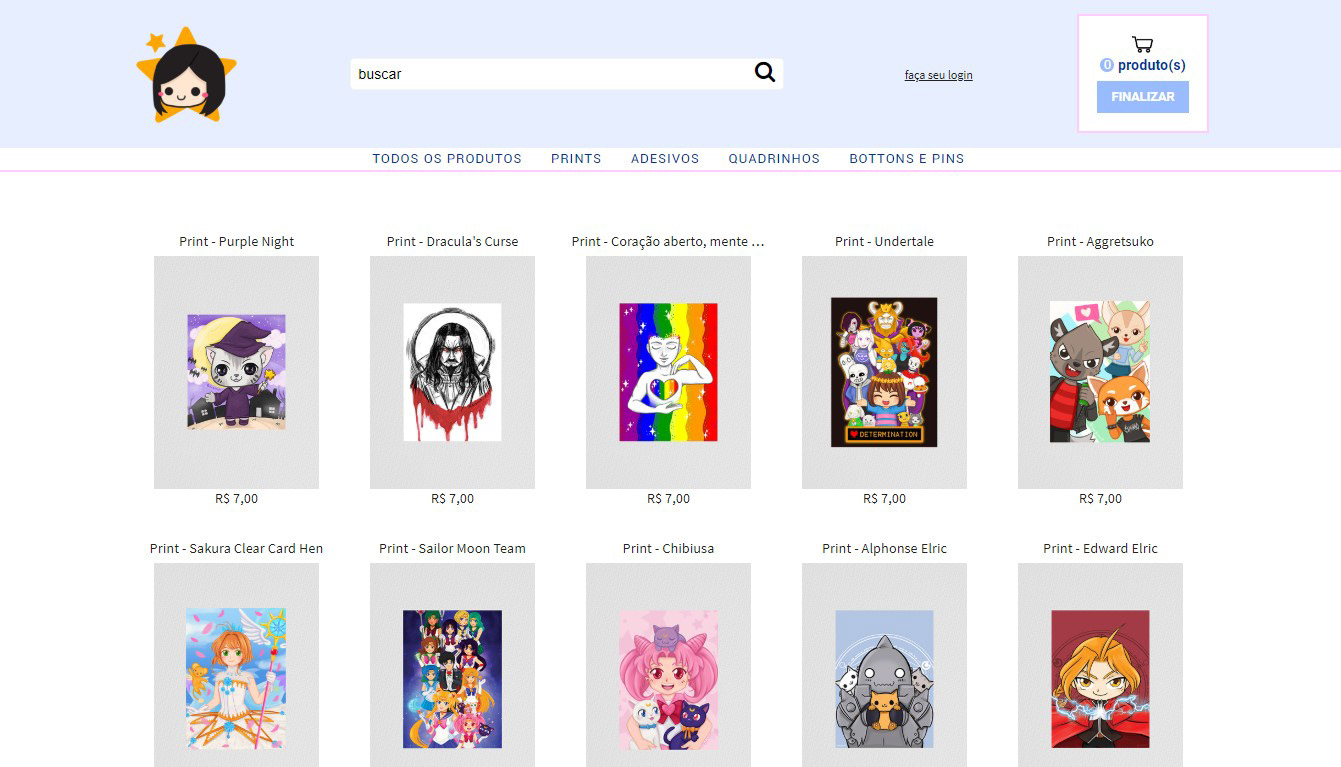Select the Undertale artwork thumbnail
The width and height of the screenshot is (1341, 767).
point(884,372)
